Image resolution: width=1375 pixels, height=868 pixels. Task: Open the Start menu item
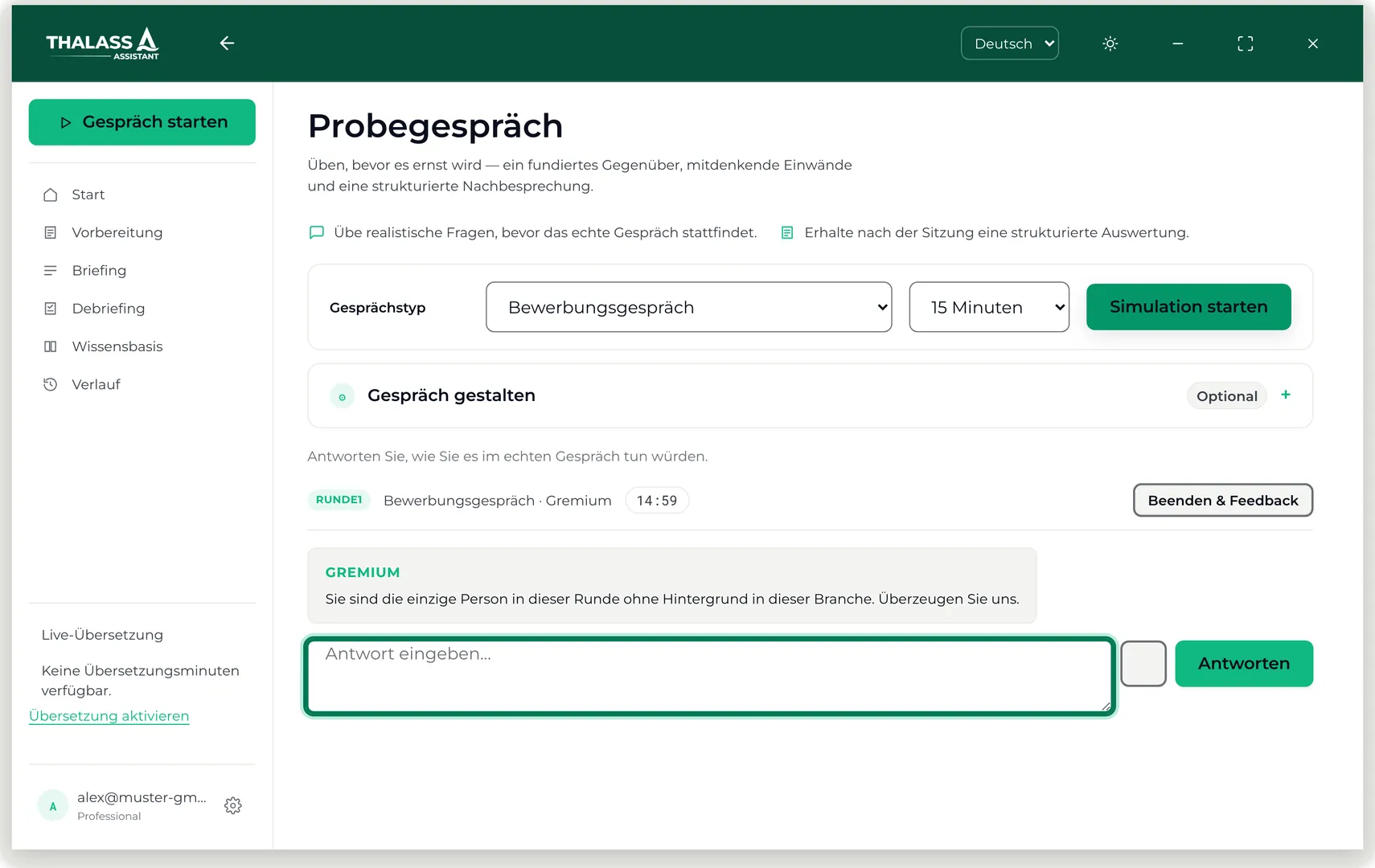click(x=142, y=194)
